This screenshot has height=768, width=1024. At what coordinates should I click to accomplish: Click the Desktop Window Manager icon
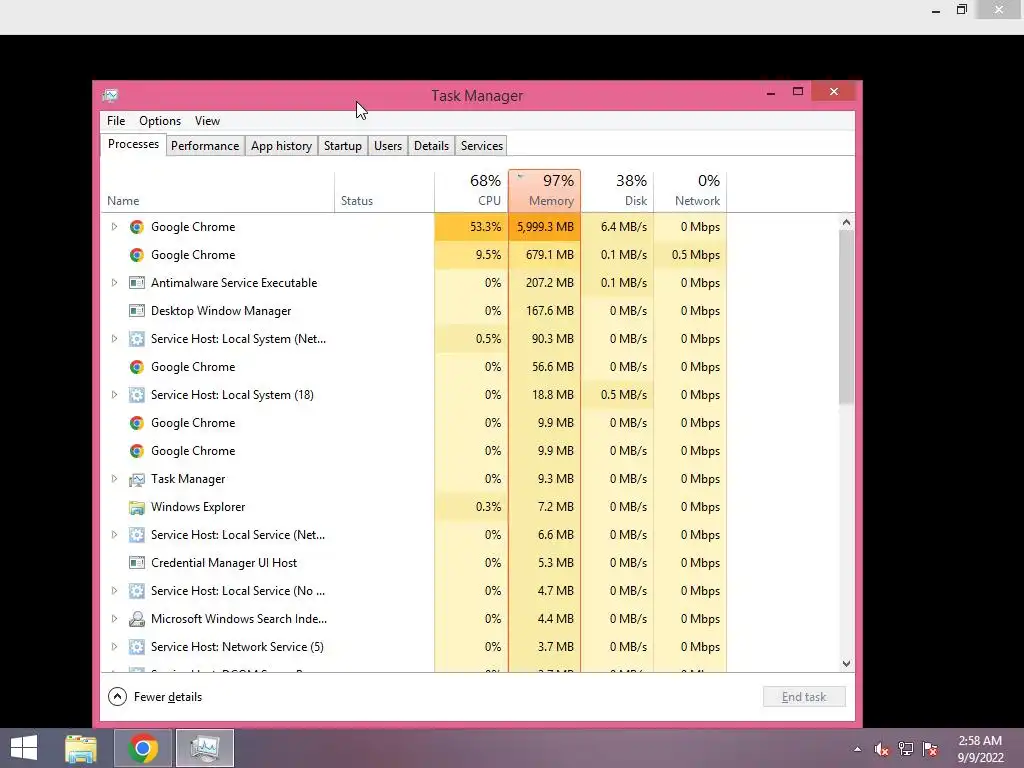[136, 311]
